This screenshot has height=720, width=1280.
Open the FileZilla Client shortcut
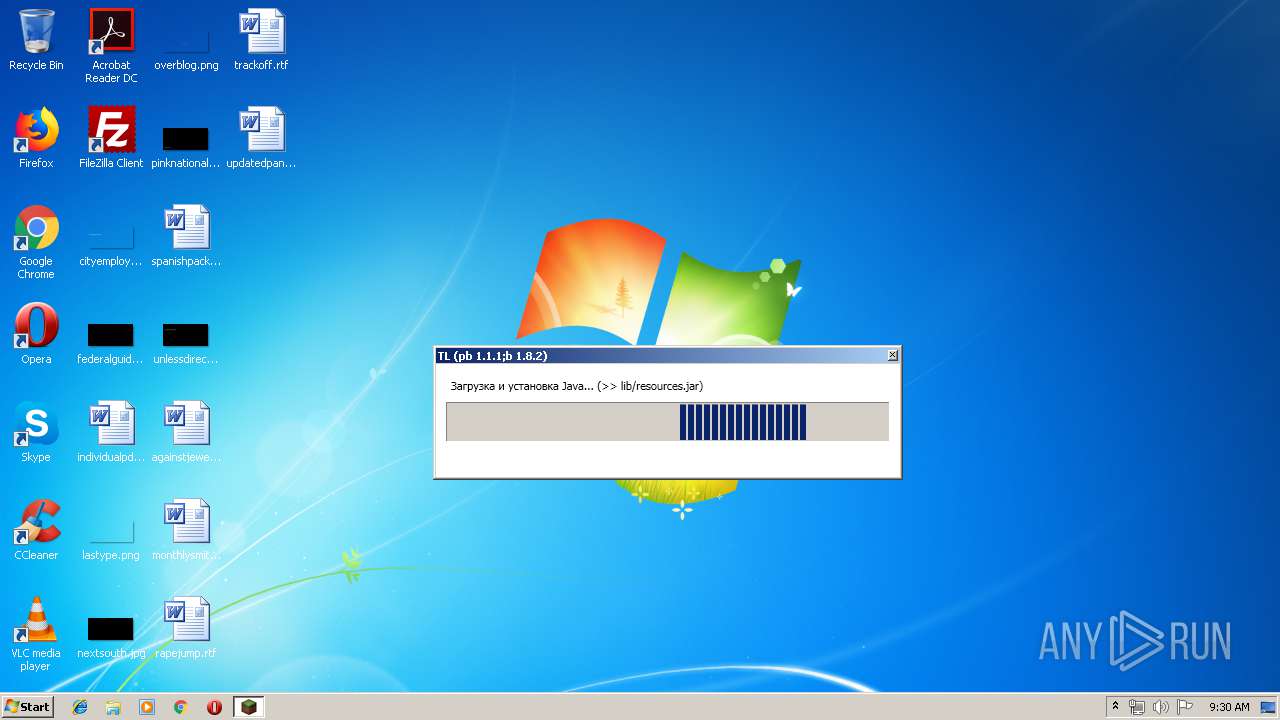click(x=111, y=138)
